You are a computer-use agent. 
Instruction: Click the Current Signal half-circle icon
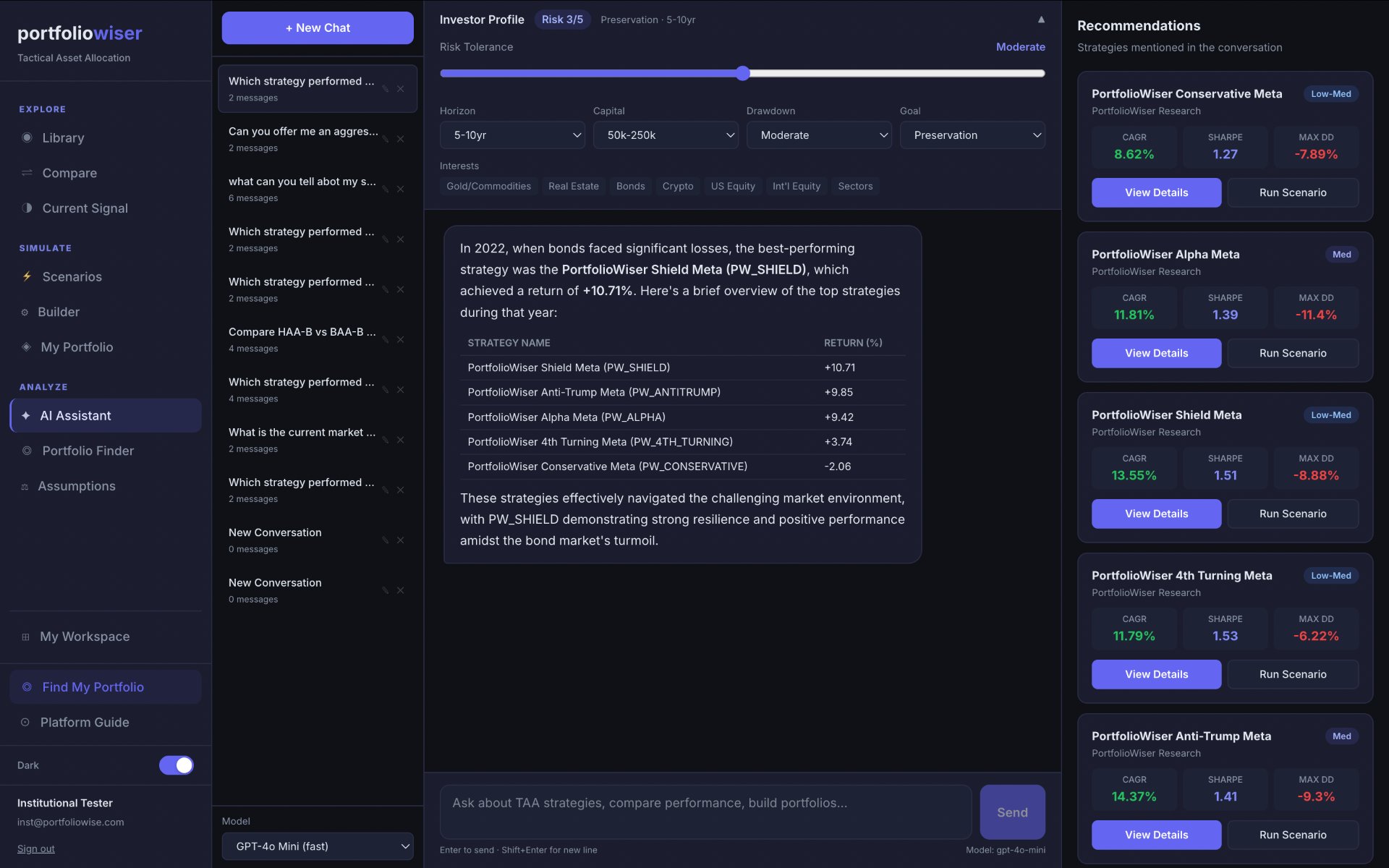[27, 208]
